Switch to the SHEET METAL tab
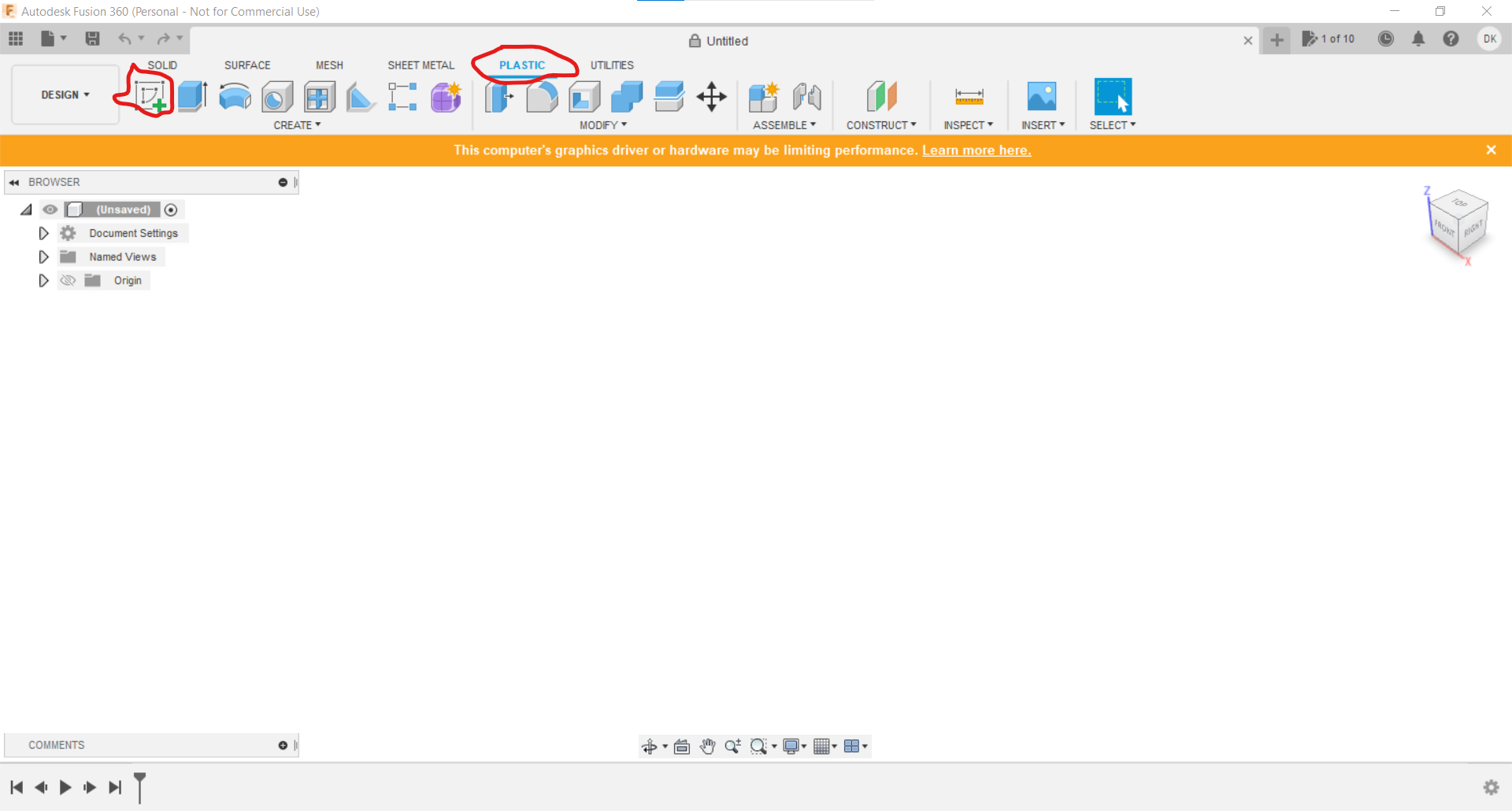The image size is (1512, 811). (x=421, y=65)
